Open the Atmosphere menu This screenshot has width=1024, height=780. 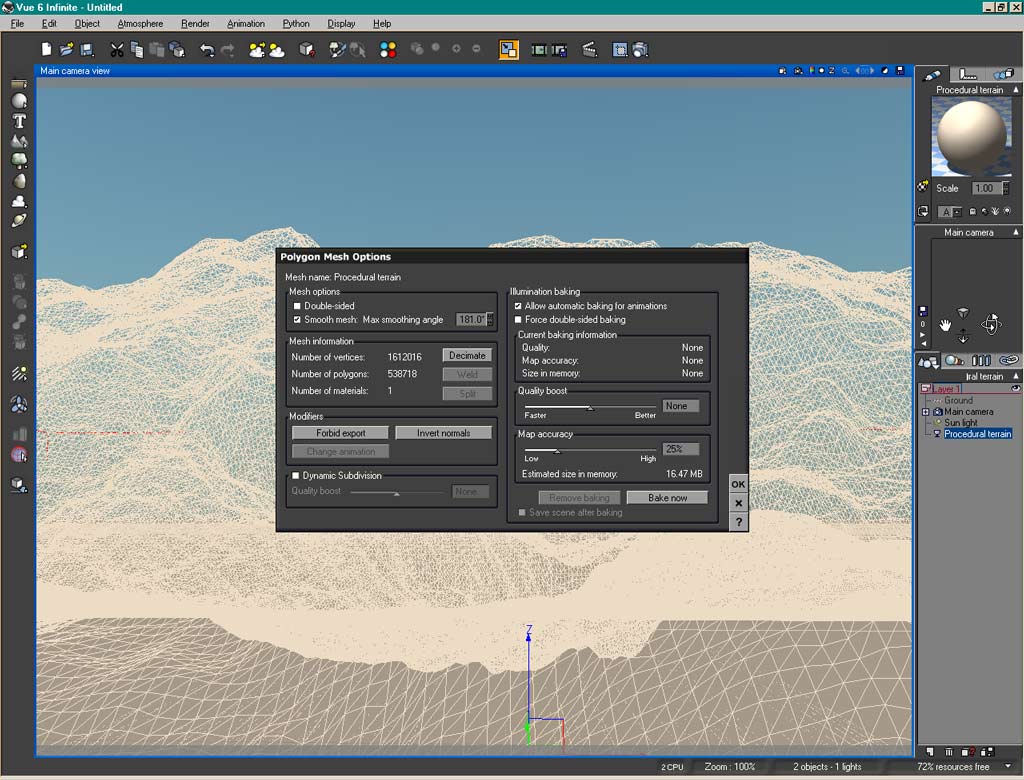[x=140, y=23]
